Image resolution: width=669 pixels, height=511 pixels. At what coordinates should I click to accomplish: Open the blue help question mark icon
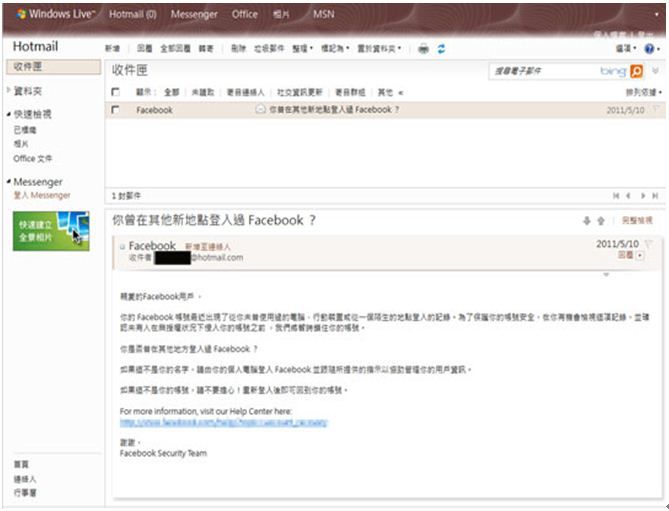pos(649,49)
